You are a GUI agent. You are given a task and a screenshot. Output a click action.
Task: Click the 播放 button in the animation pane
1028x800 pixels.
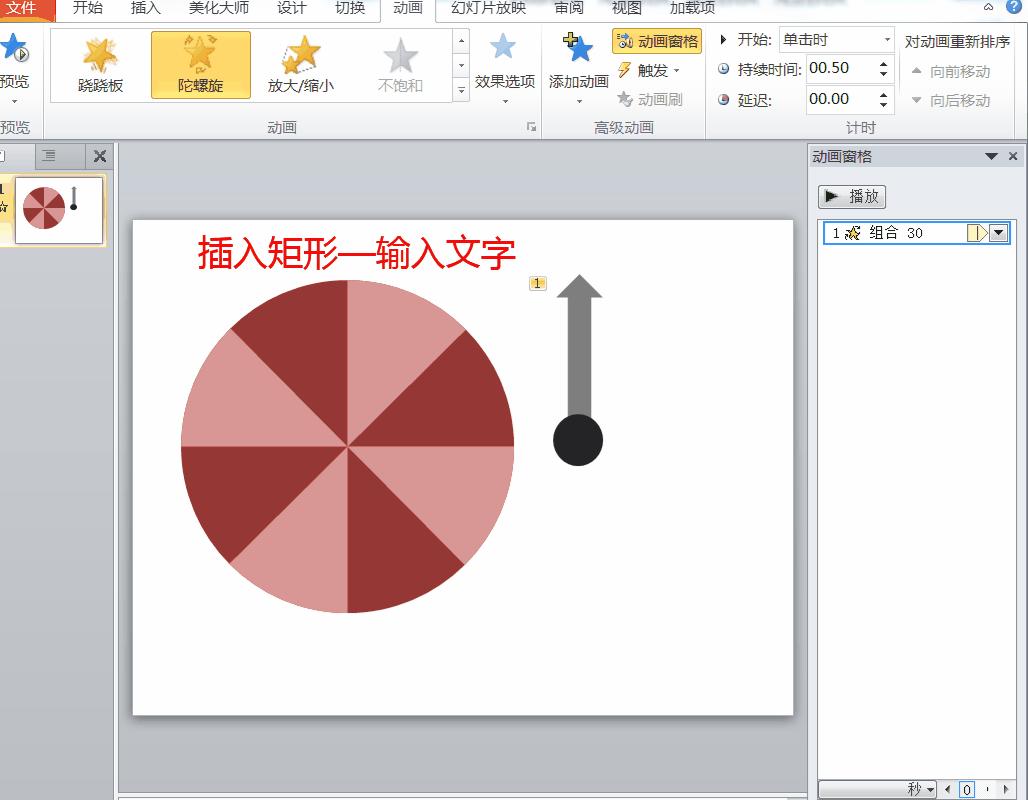(x=853, y=196)
